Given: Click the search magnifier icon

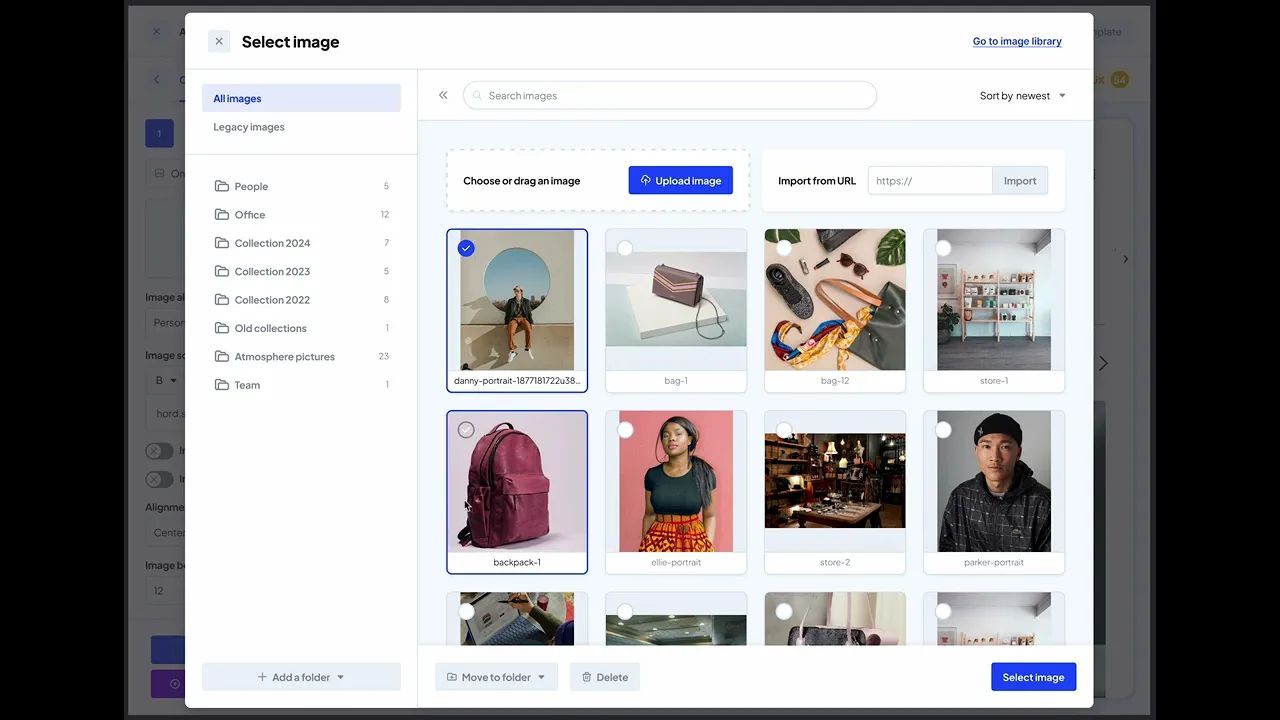Looking at the screenshot, I should (477, 96).
